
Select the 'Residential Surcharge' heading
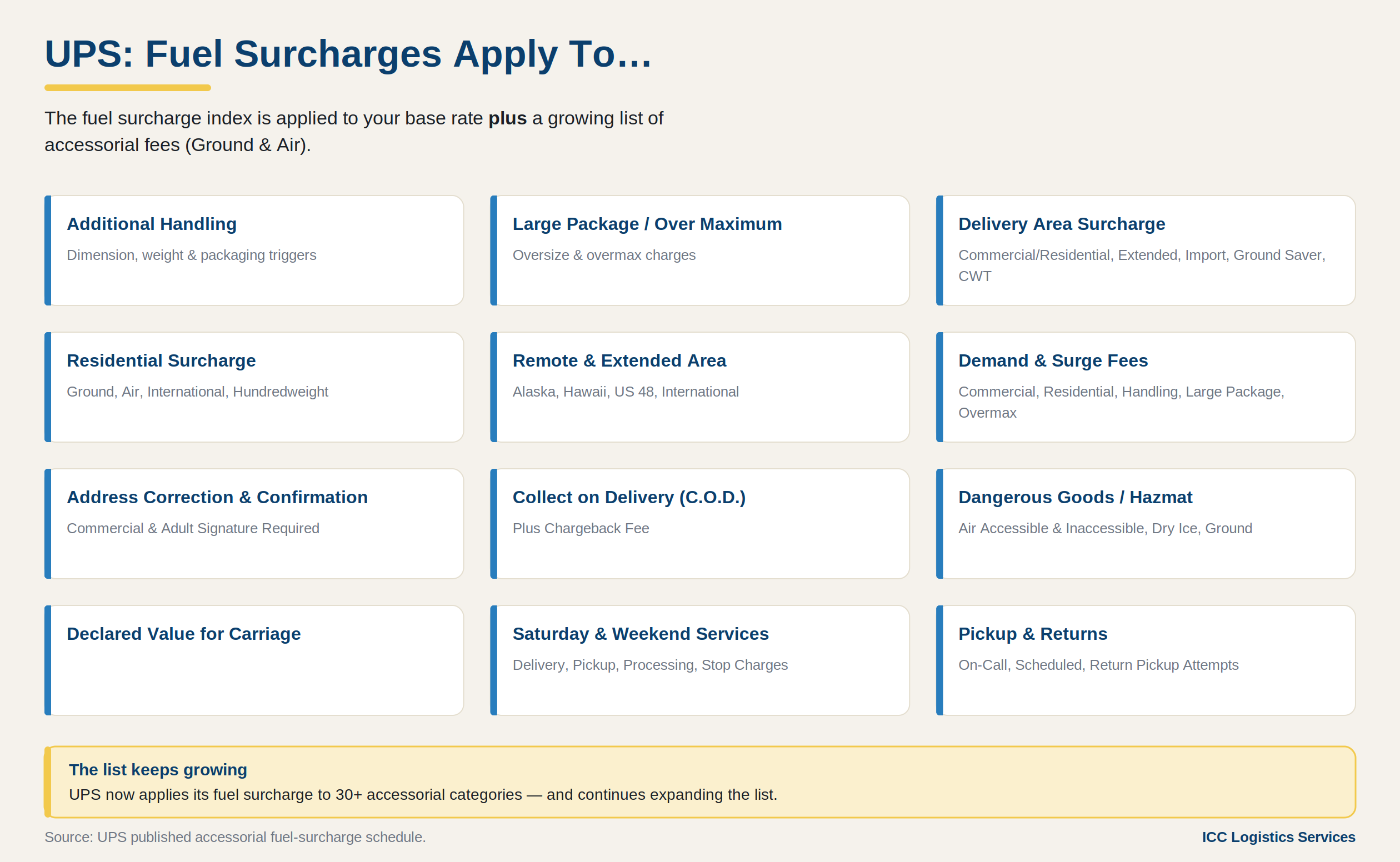point(161,361)
